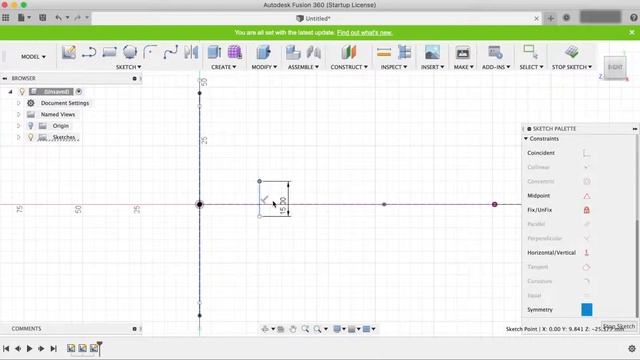Select the Rectangle sketch tool
The image size is (640, 360).
109,52
